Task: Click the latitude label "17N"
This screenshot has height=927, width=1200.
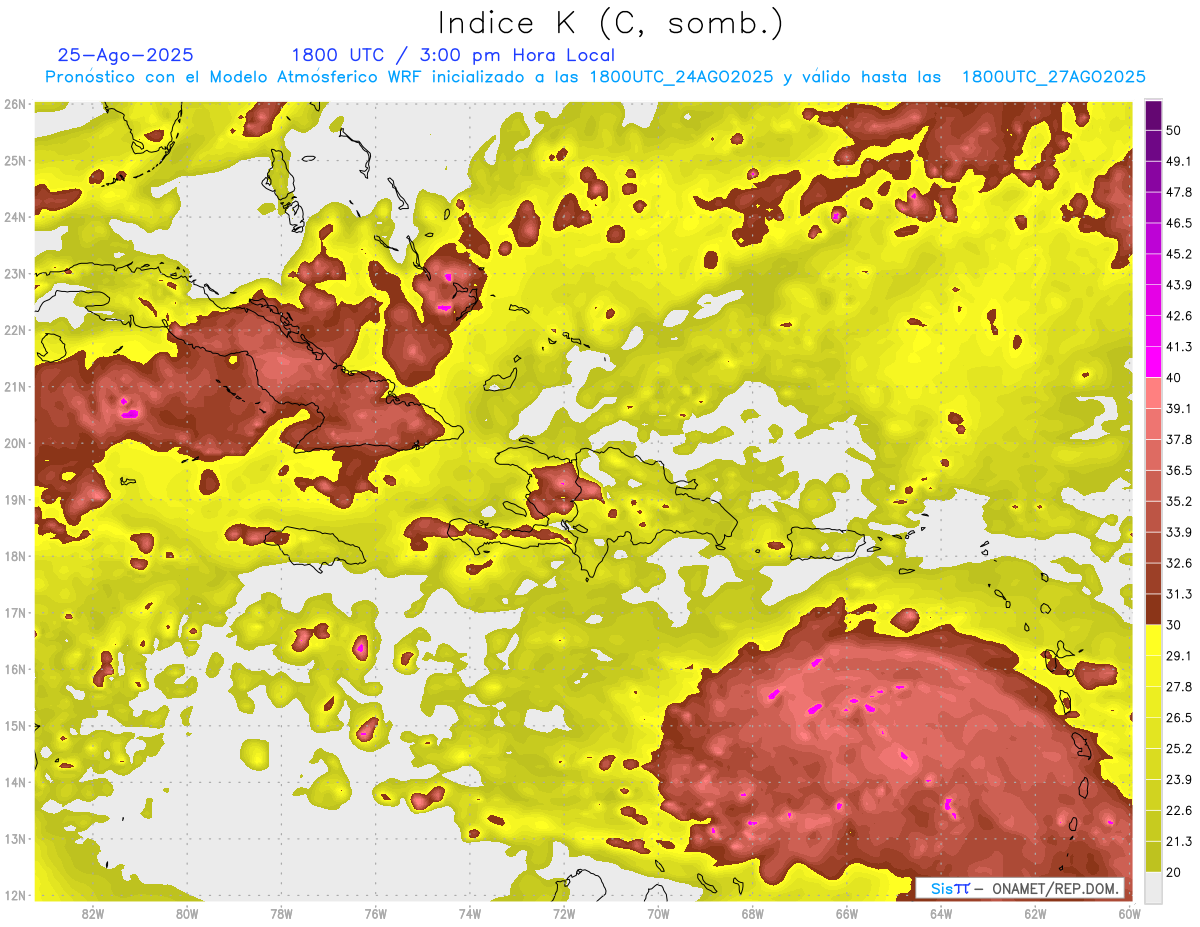Action: [x=15, y=612]
